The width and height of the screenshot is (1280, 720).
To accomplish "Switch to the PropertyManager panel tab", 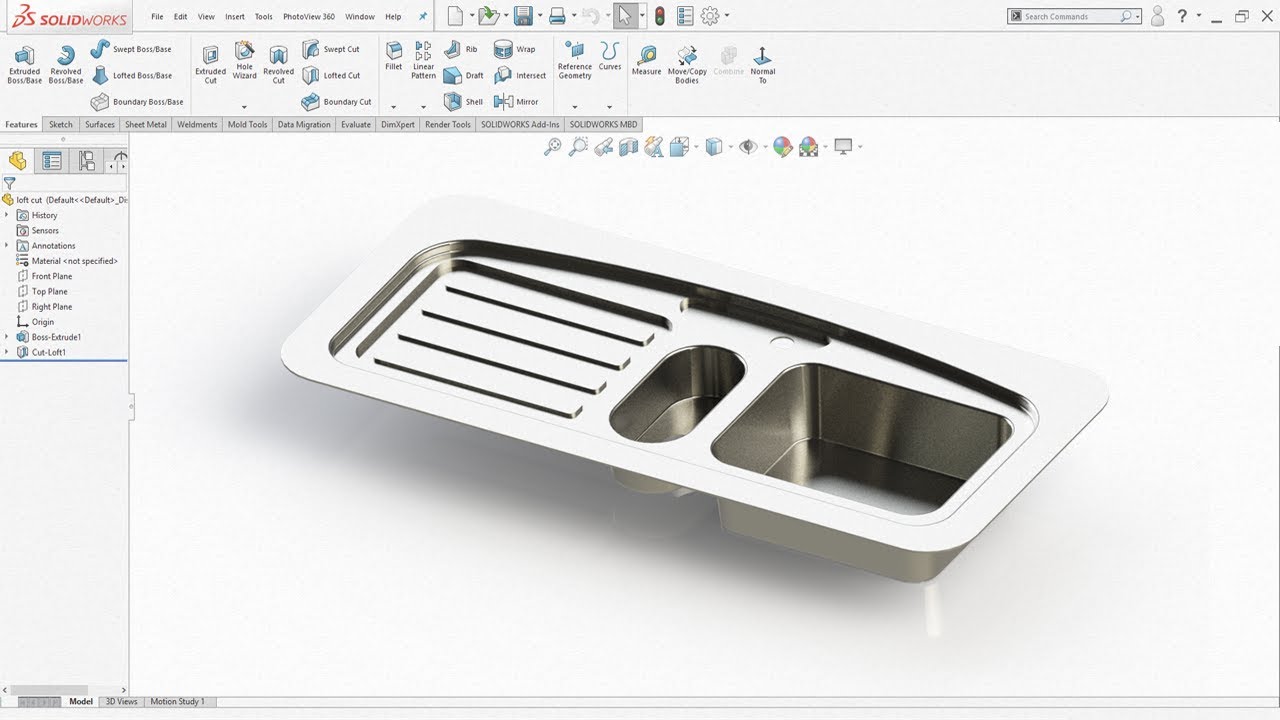I will (x=52, y=161).
